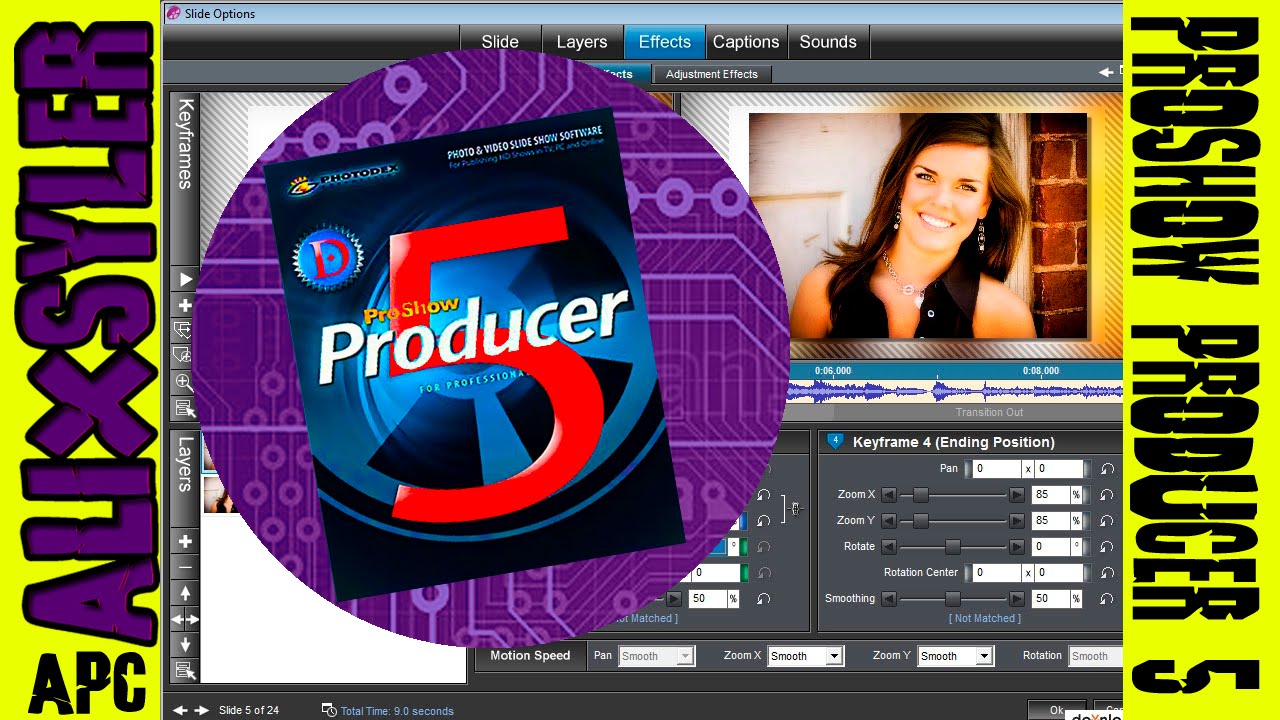Add a new keyframe with plus icon
The image size is (1280, 720).
(x=185, y=305)
